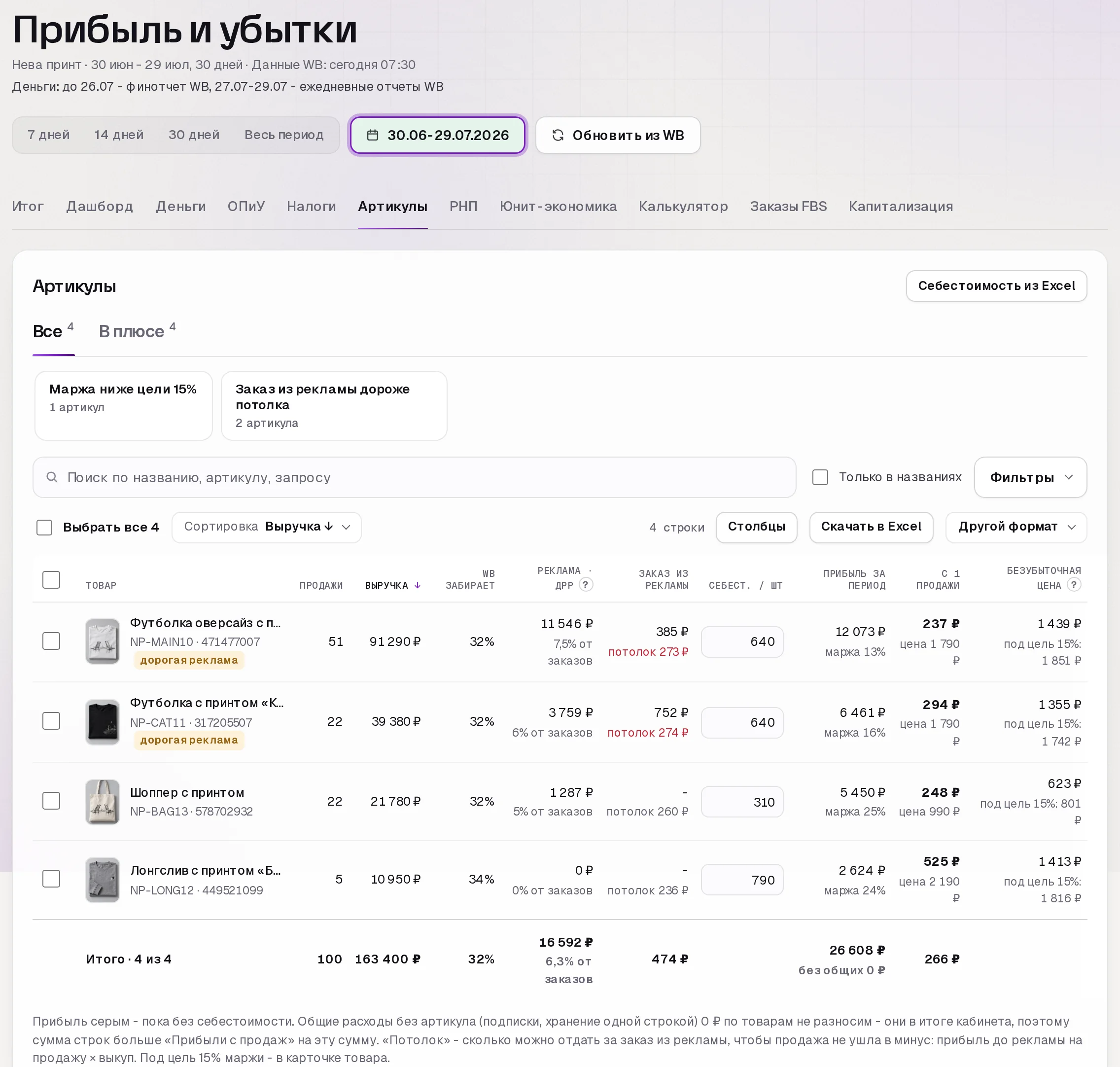Image resolution: width=1120 pixels, height=1067 pixels.
Task: Choose Весь период option
Action: [x=284, y=136]
